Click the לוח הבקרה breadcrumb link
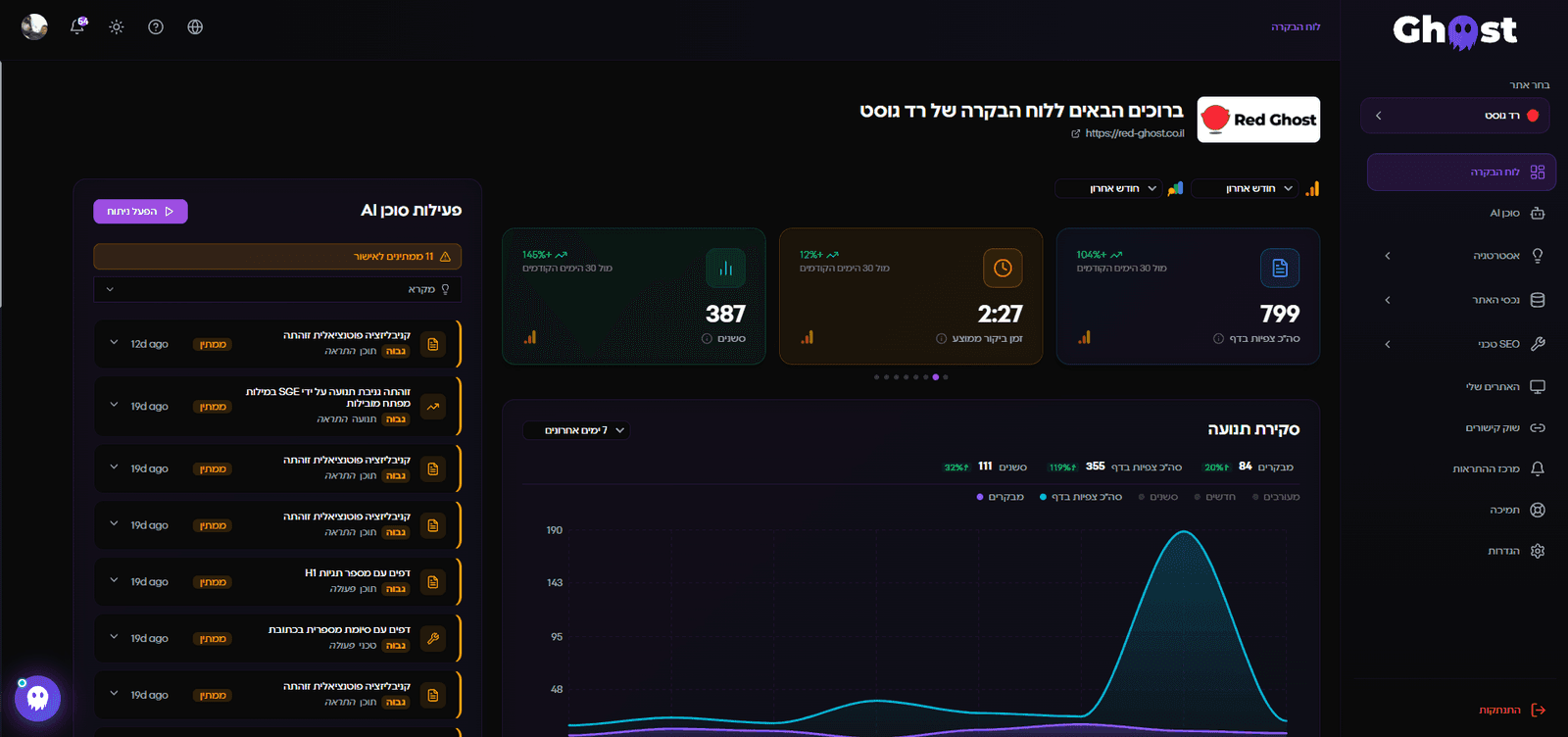The height and width of the screenshot is (737, 1568). 1296,27
